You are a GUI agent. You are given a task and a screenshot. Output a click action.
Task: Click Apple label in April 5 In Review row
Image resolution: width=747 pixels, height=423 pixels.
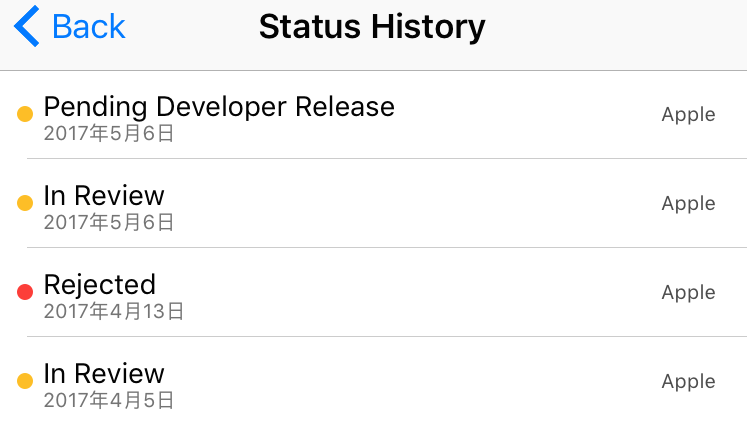point(688,381)
